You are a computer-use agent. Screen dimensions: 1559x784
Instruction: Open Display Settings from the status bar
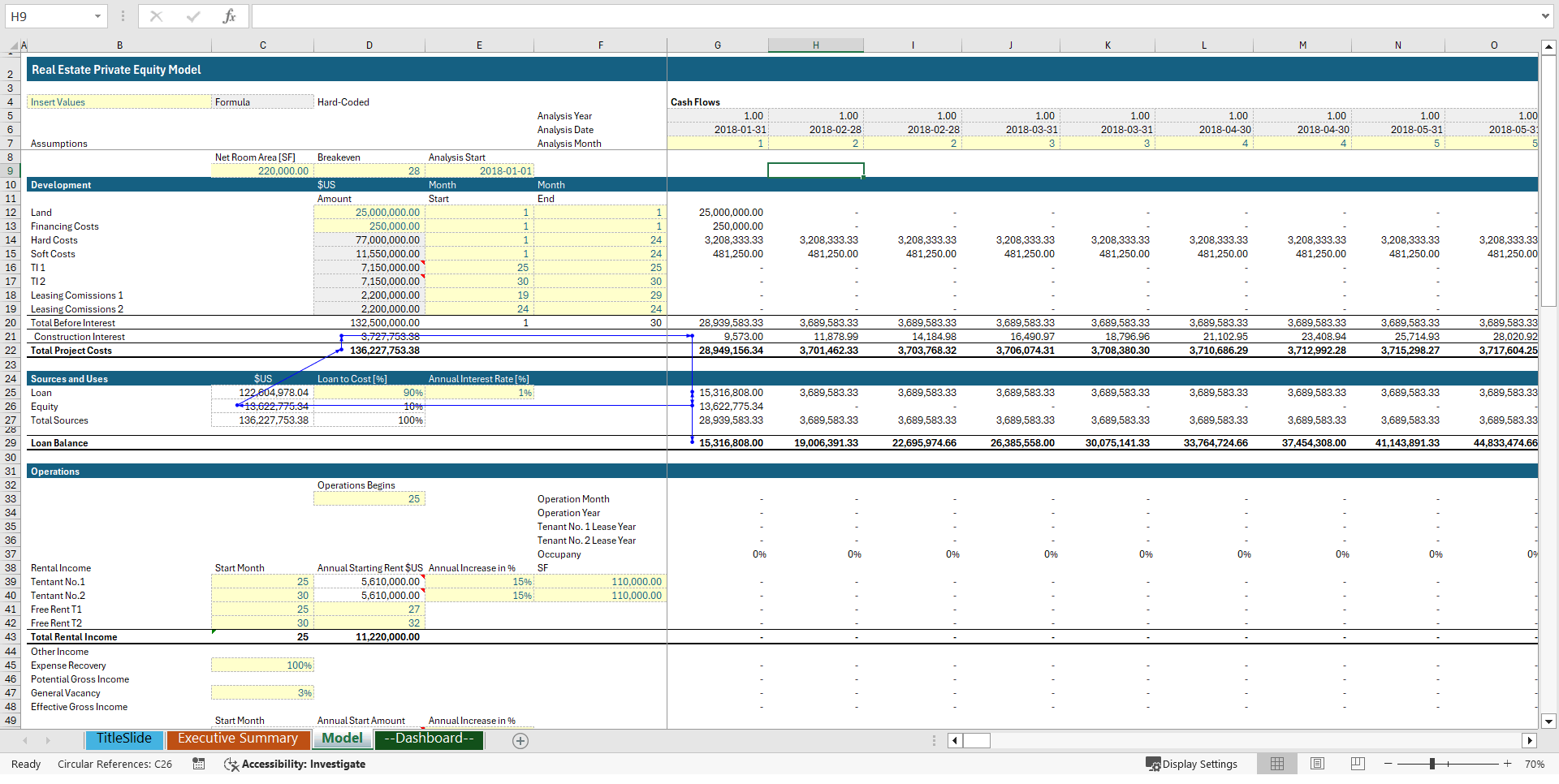coord(1193,764)
